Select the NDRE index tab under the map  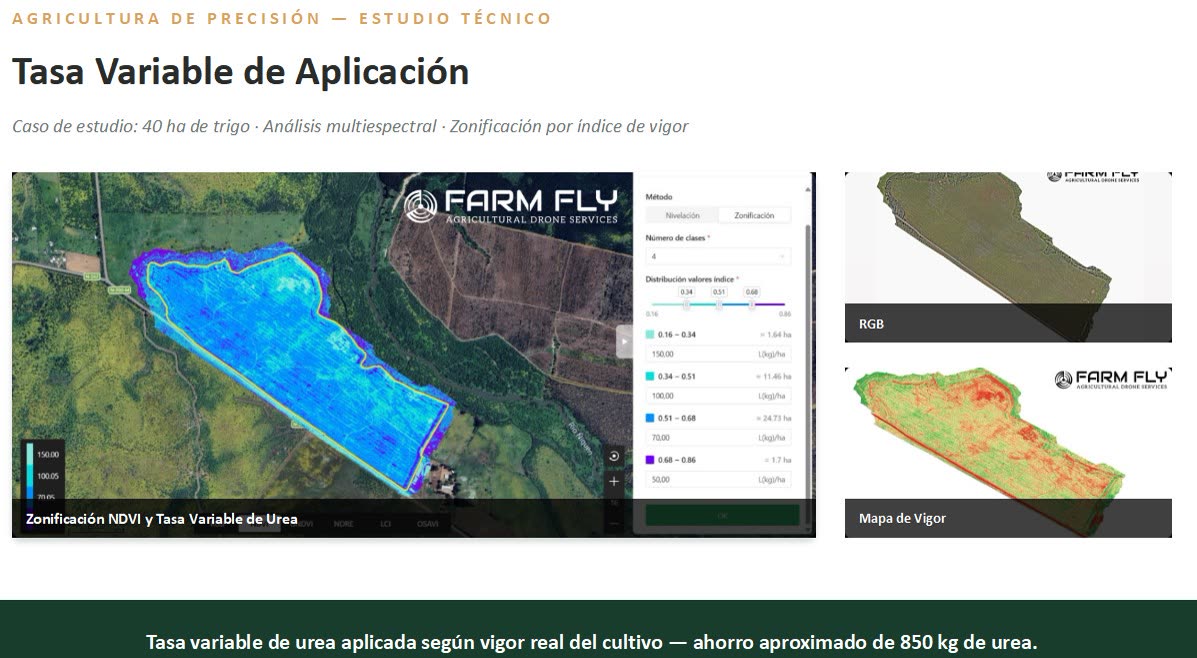[344, 524]
